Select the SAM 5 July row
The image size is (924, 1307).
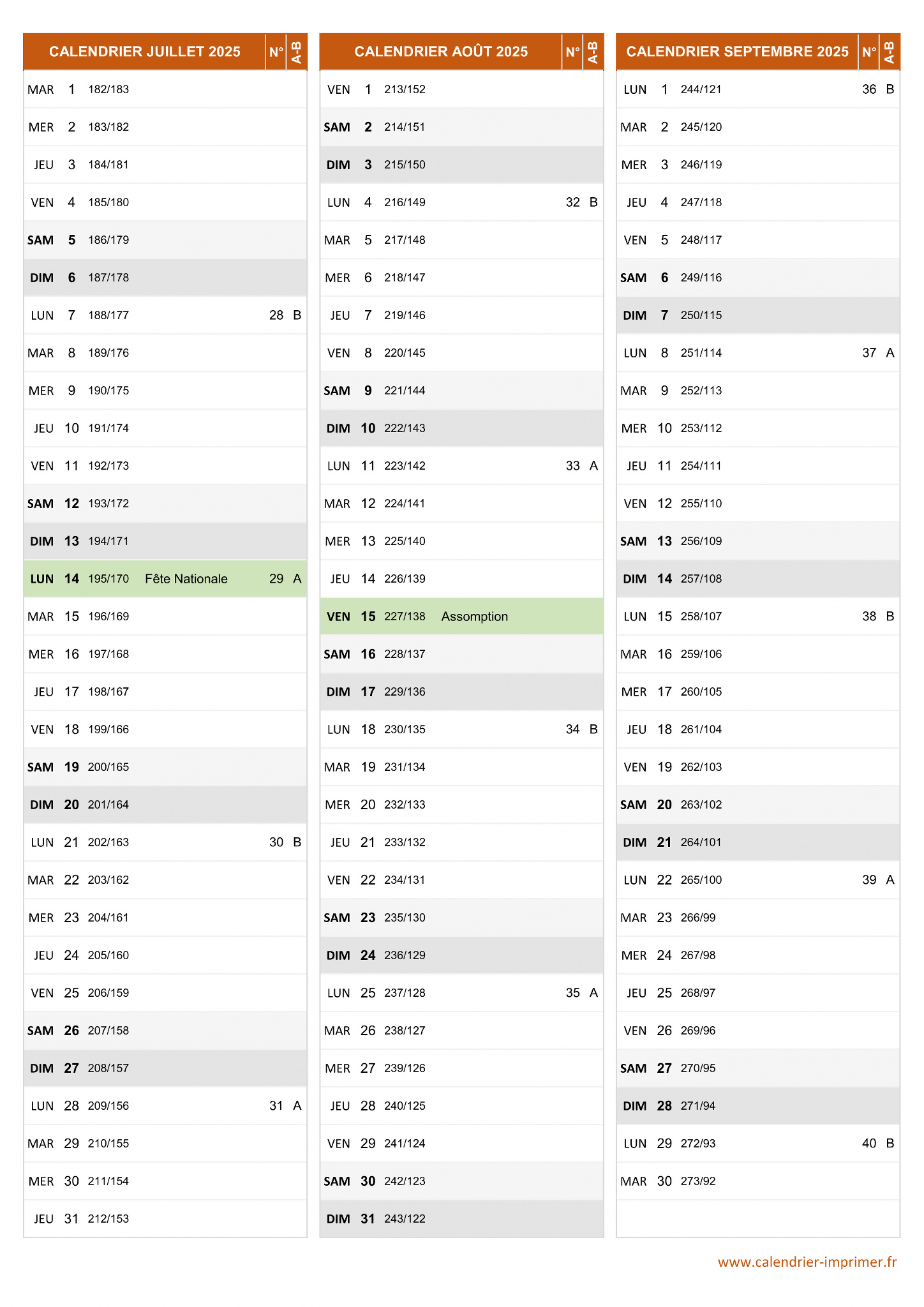pos(165,240)
